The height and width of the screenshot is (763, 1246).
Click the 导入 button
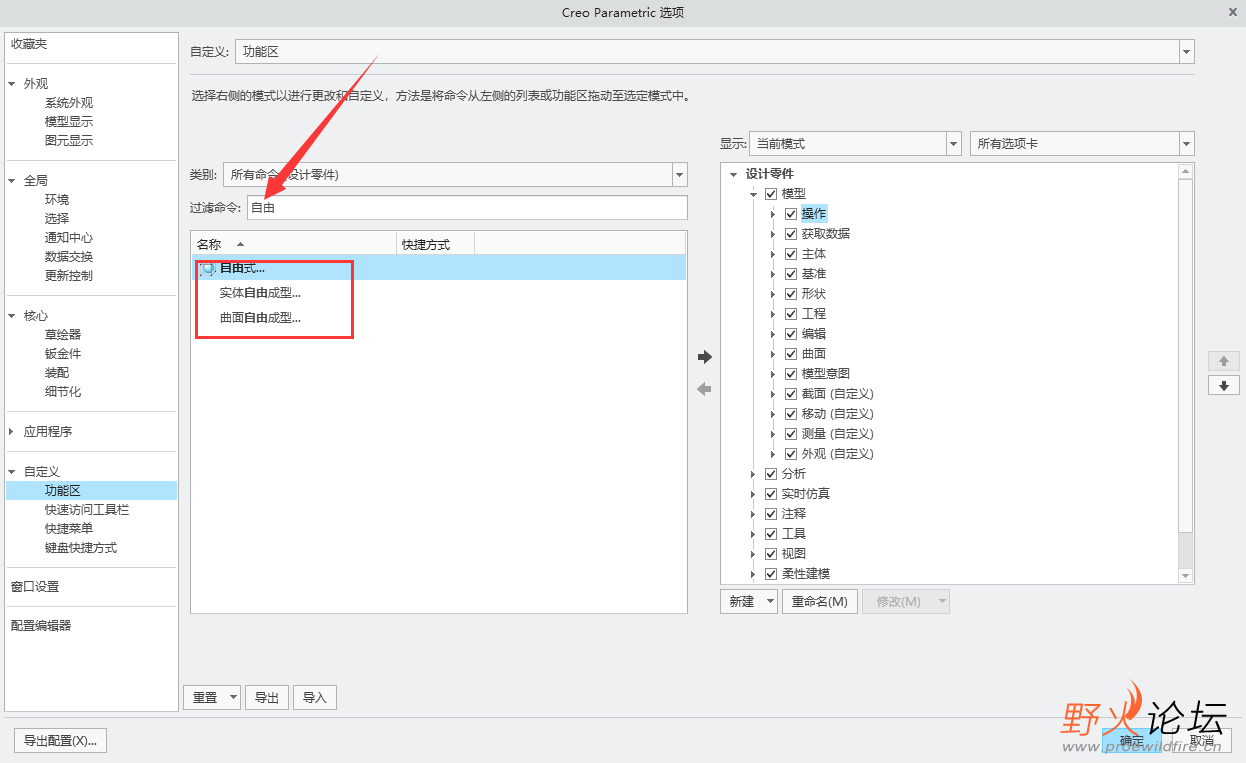315,698
